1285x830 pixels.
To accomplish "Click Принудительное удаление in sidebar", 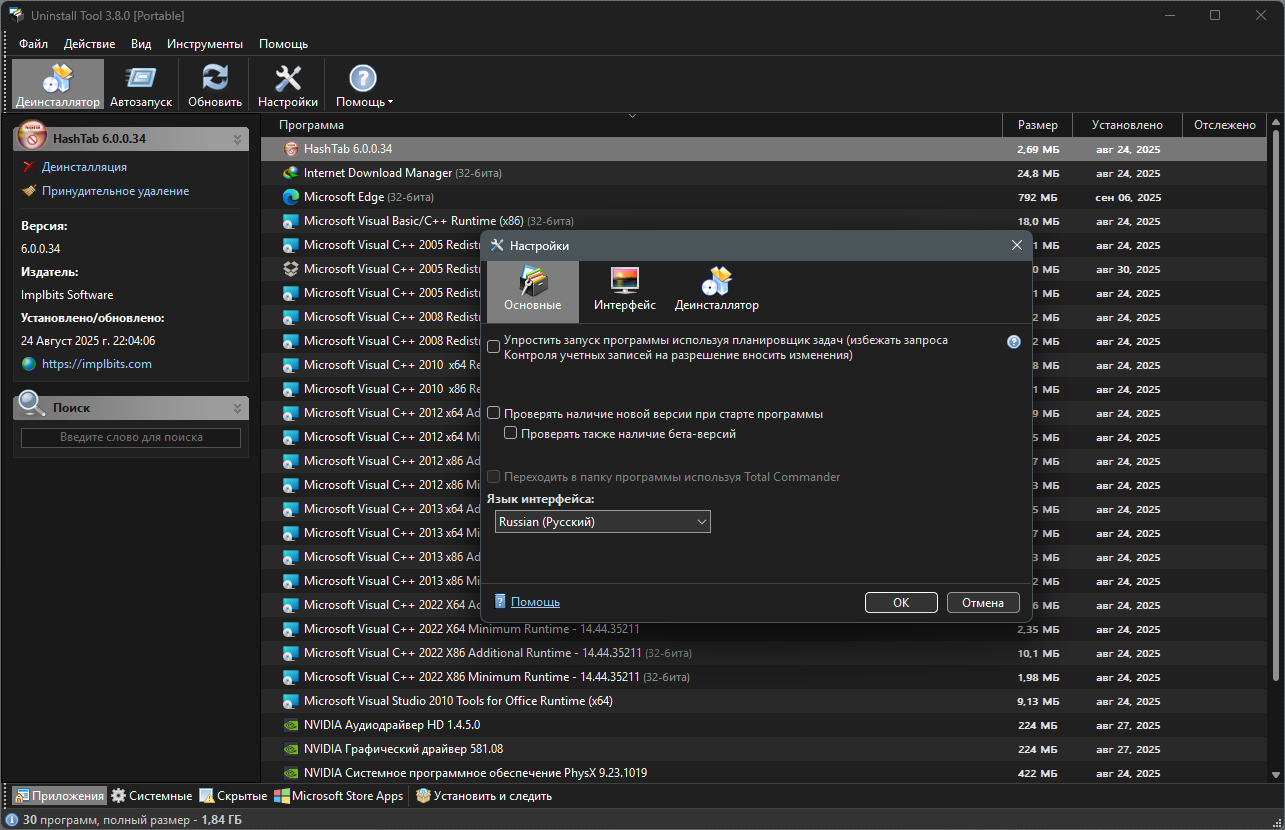I will coord(115,191).
